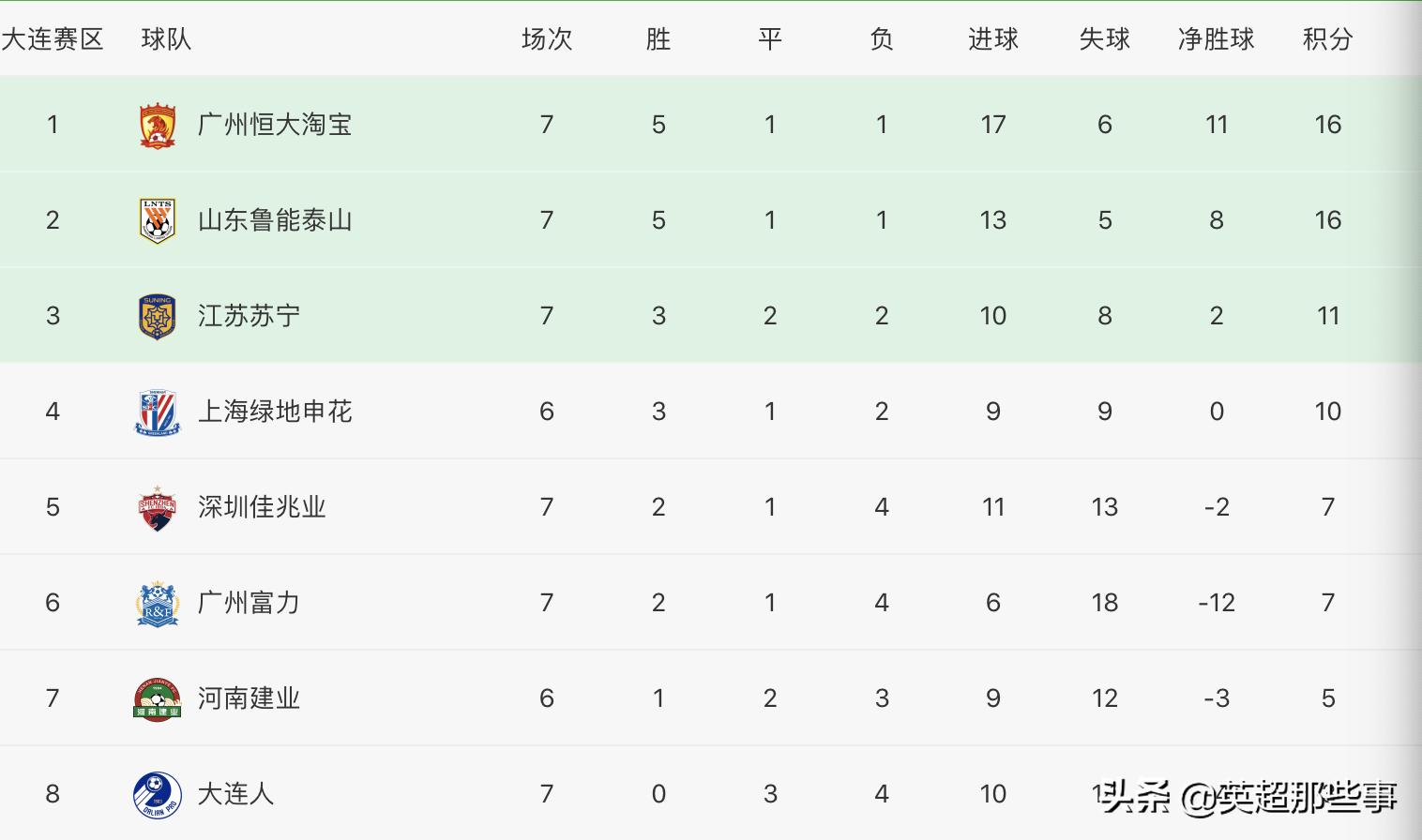Open team name 广州恒大淘宝
Screen dimensions: 1422x840
[275, 125]
